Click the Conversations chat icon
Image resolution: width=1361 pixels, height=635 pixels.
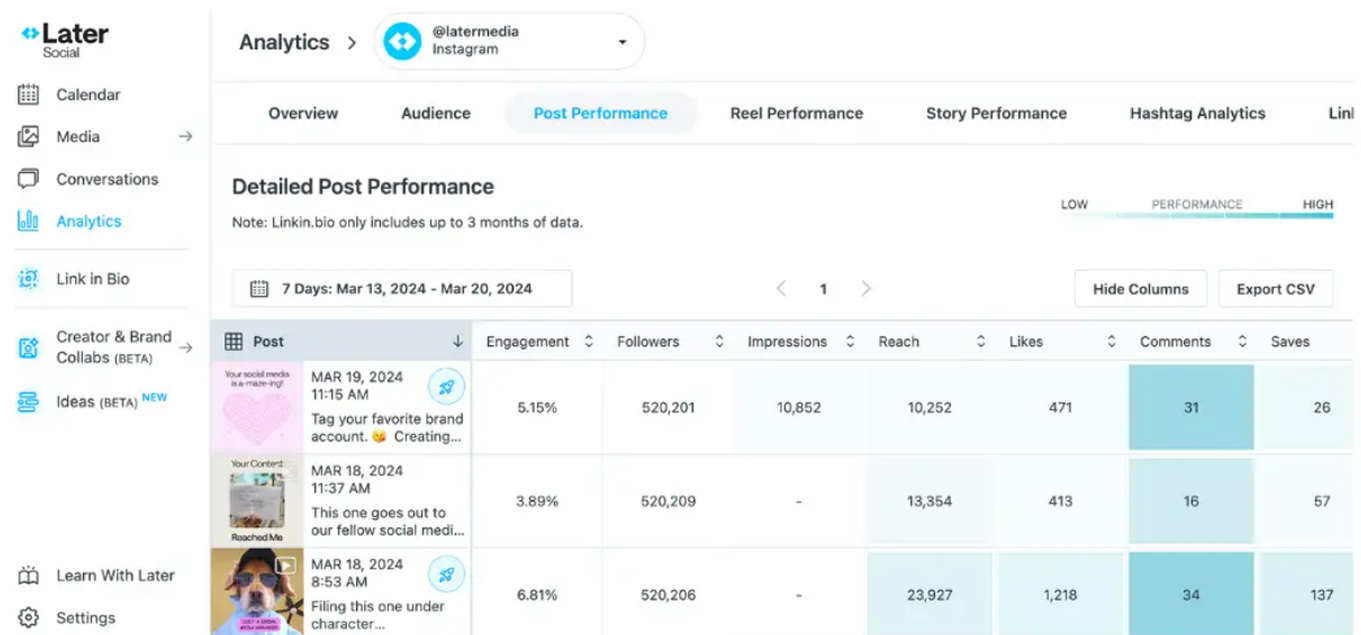pos(28,179)
